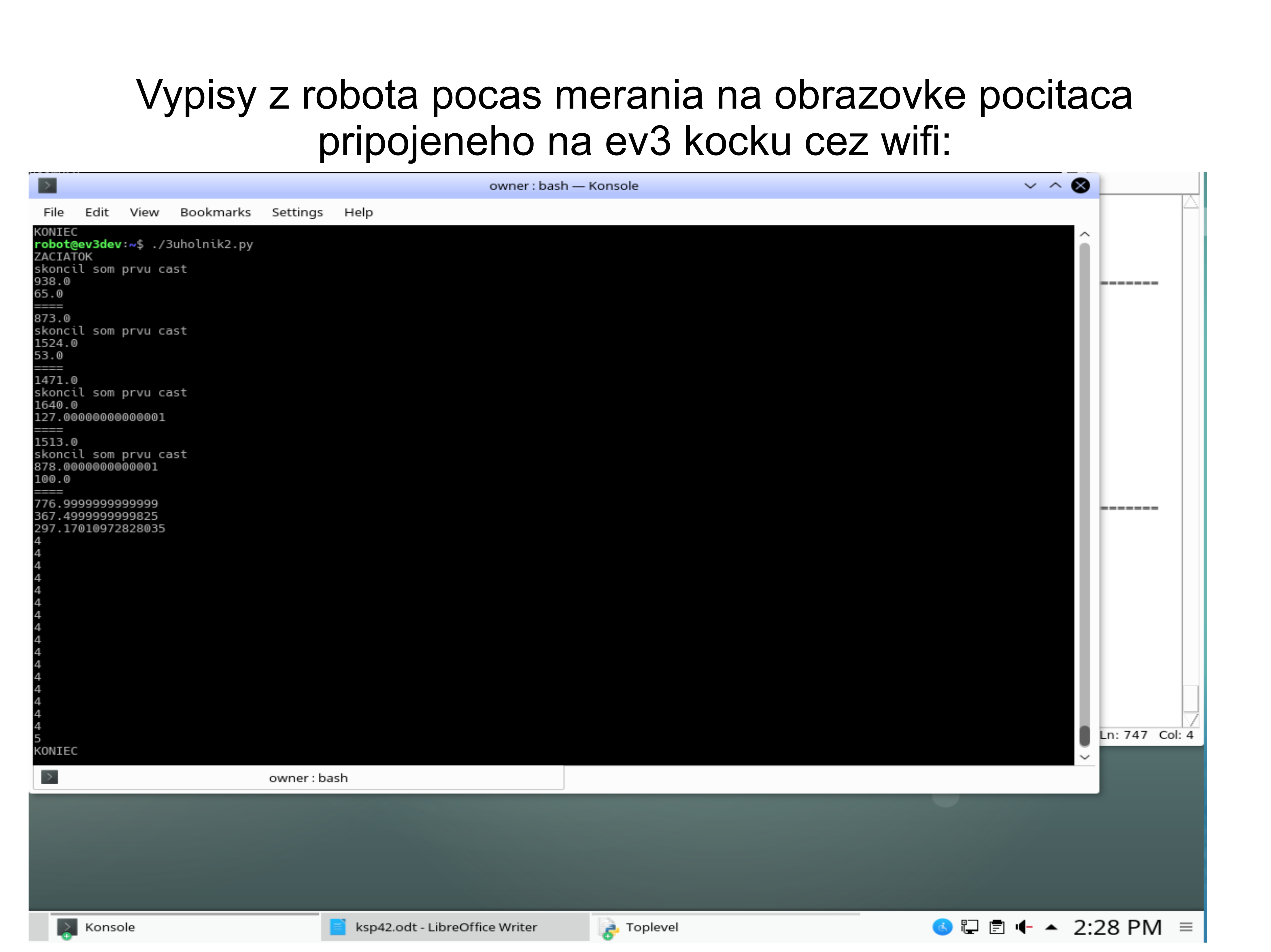Click the Konsole scrollbar handle

coord(1084,735)
